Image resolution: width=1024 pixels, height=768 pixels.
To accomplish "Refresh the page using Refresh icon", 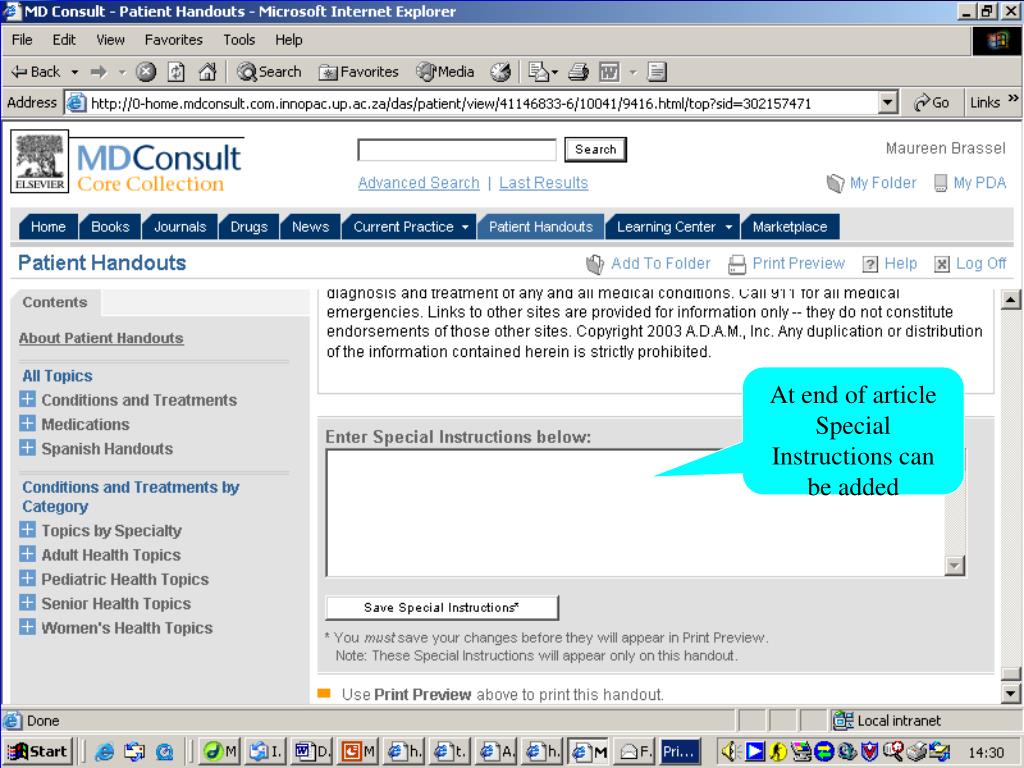I will pyautogui.click(x=176, y=72).
